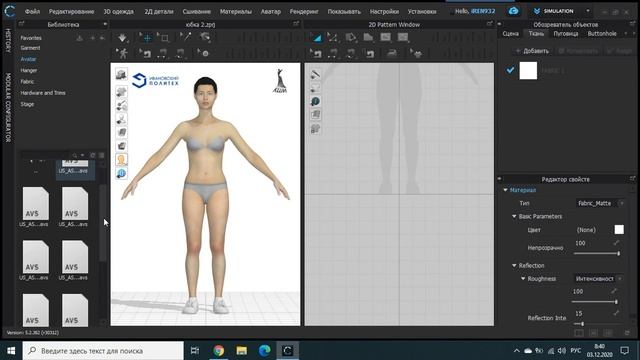The height and width of the screenshot is (360, 640).
Task: Toggle the FABRIC 1 checkmark
Action: tap(510, 70)
